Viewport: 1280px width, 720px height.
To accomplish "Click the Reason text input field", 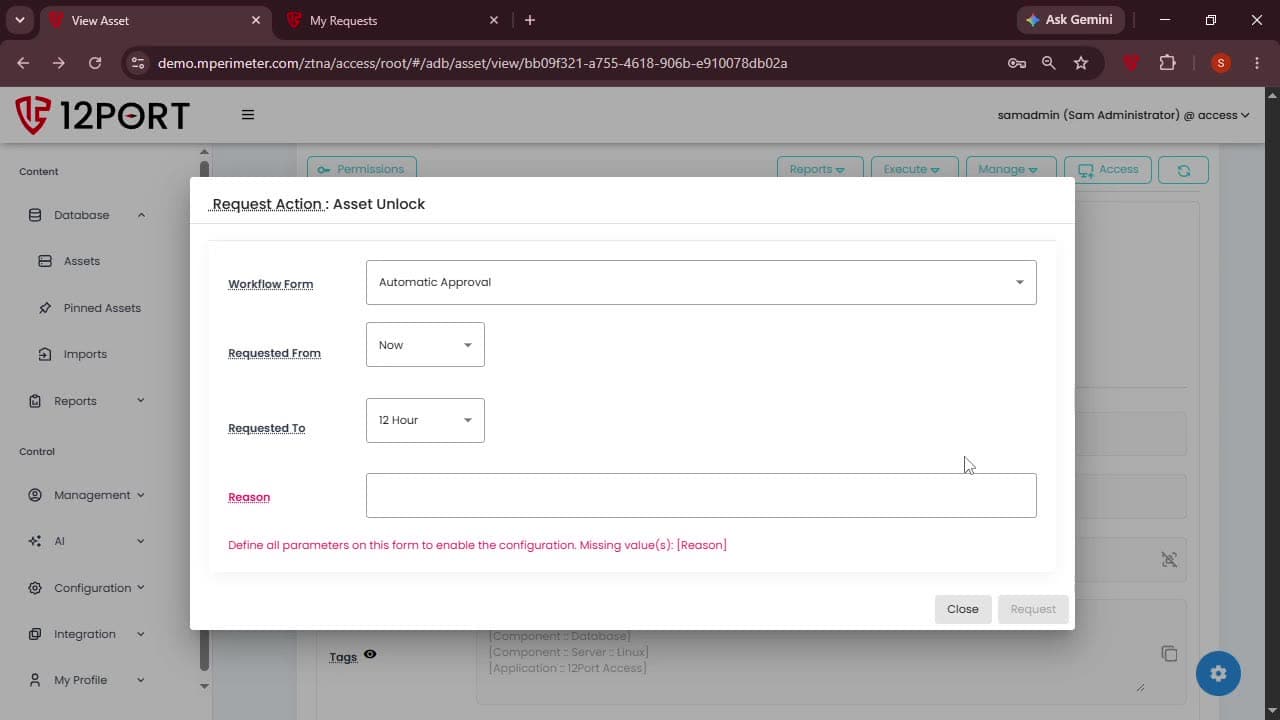I will point(701,496).
